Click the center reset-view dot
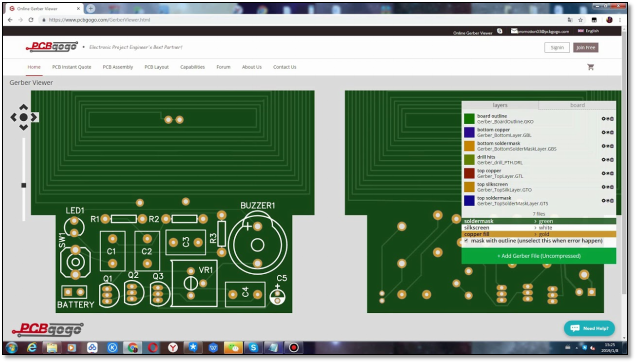 pos(24,117)
